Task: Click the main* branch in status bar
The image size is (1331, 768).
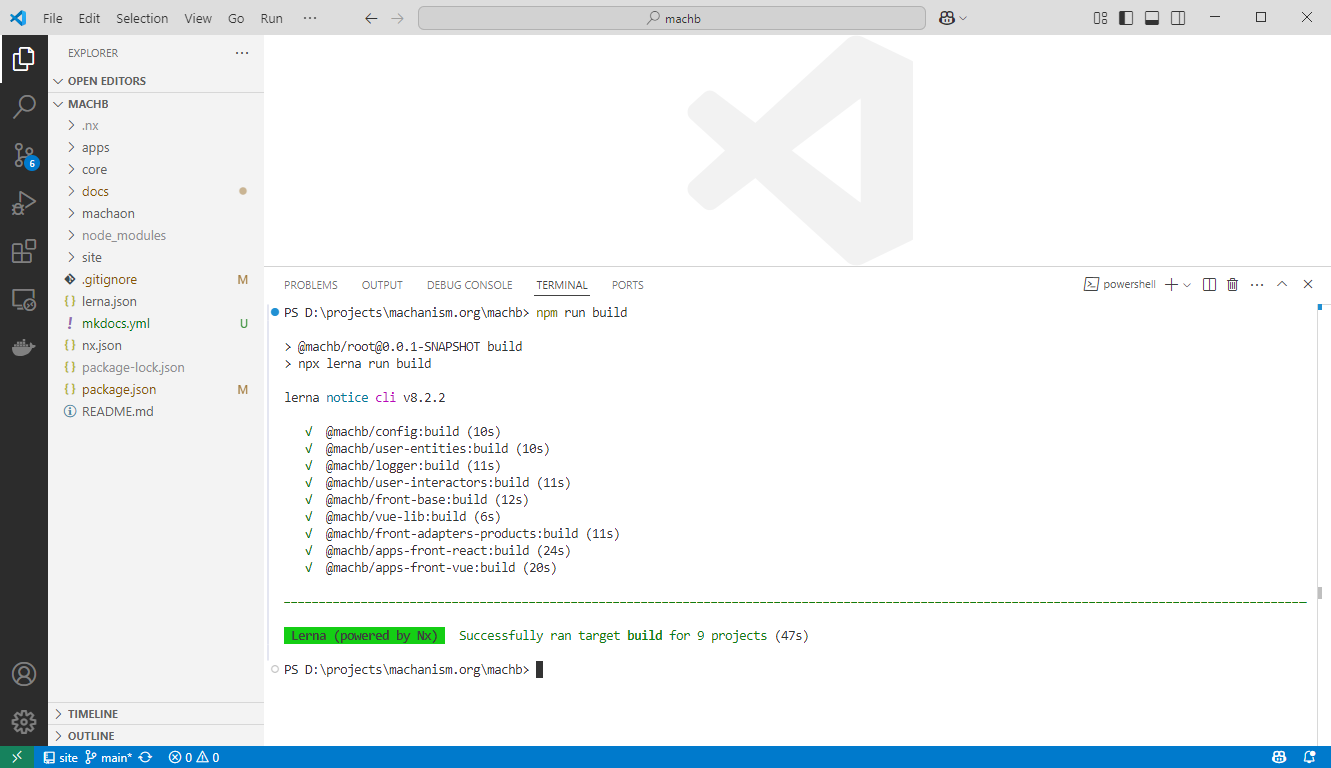Action: 108,757
